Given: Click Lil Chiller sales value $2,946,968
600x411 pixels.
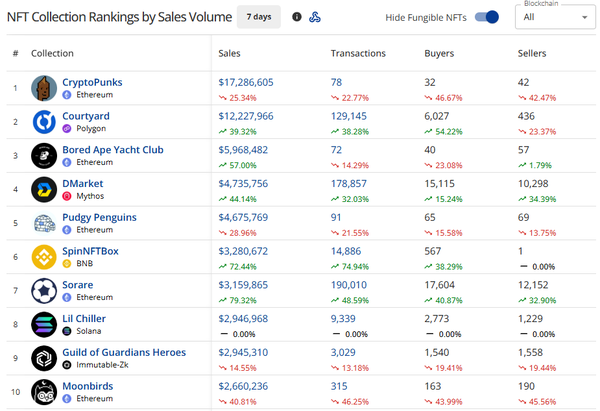Looking at the screenshot, I should (243, 319).
